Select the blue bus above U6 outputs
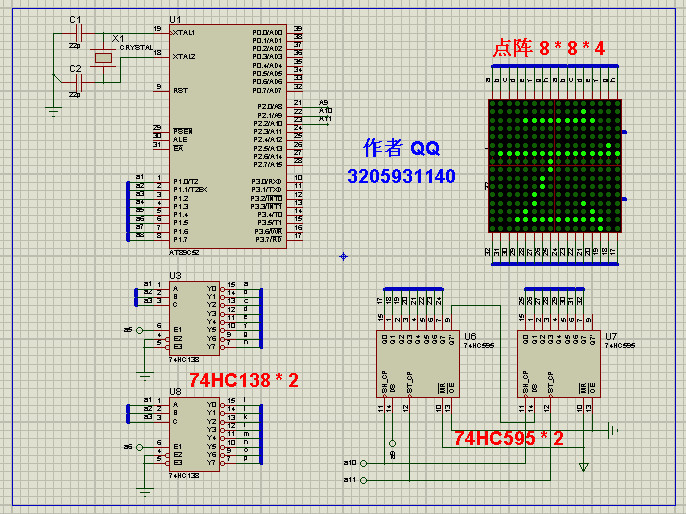 point(413,289)
